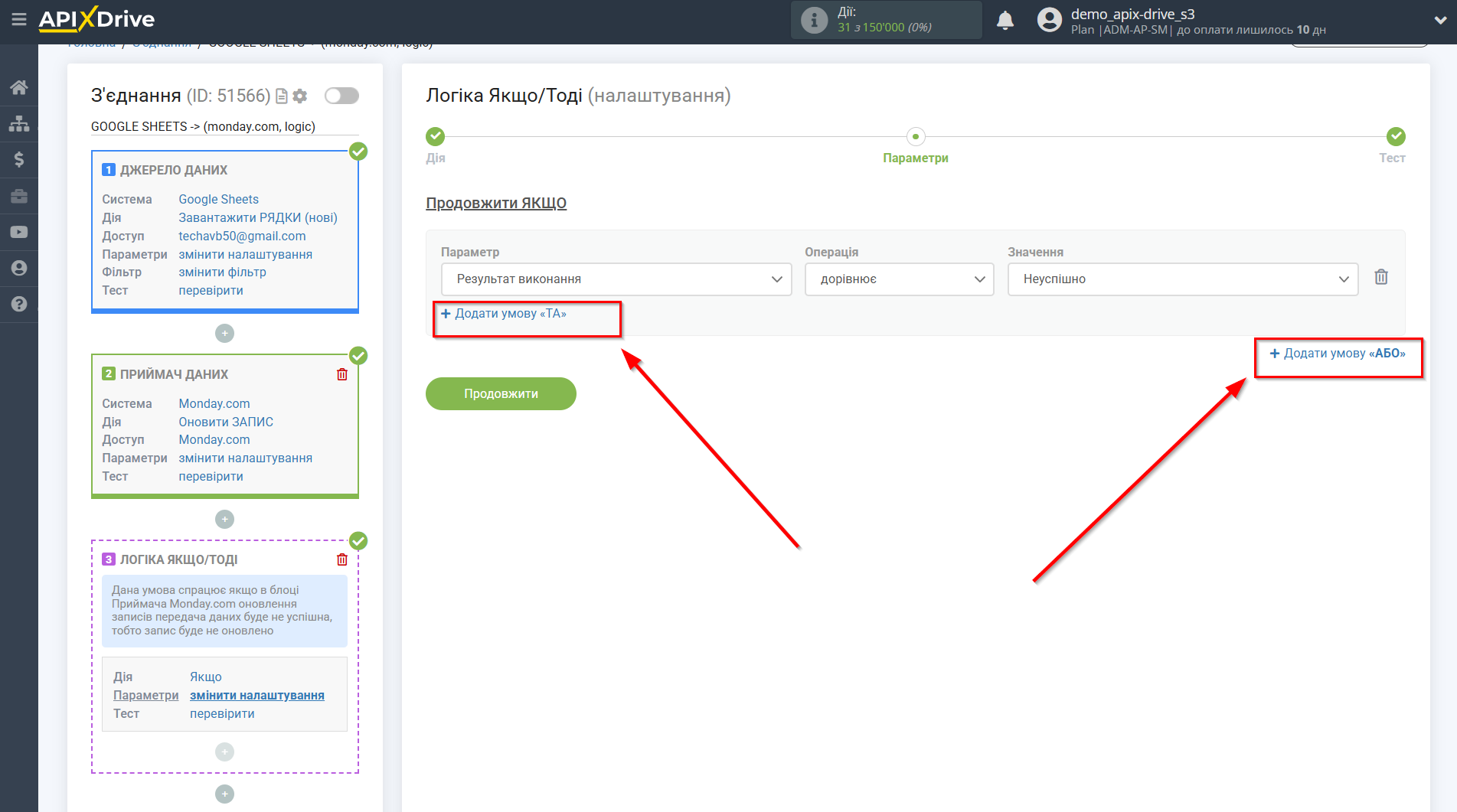Open the Google Sheets system link
The height and width of the screenshot is (812, 1457).
point(219,199)
